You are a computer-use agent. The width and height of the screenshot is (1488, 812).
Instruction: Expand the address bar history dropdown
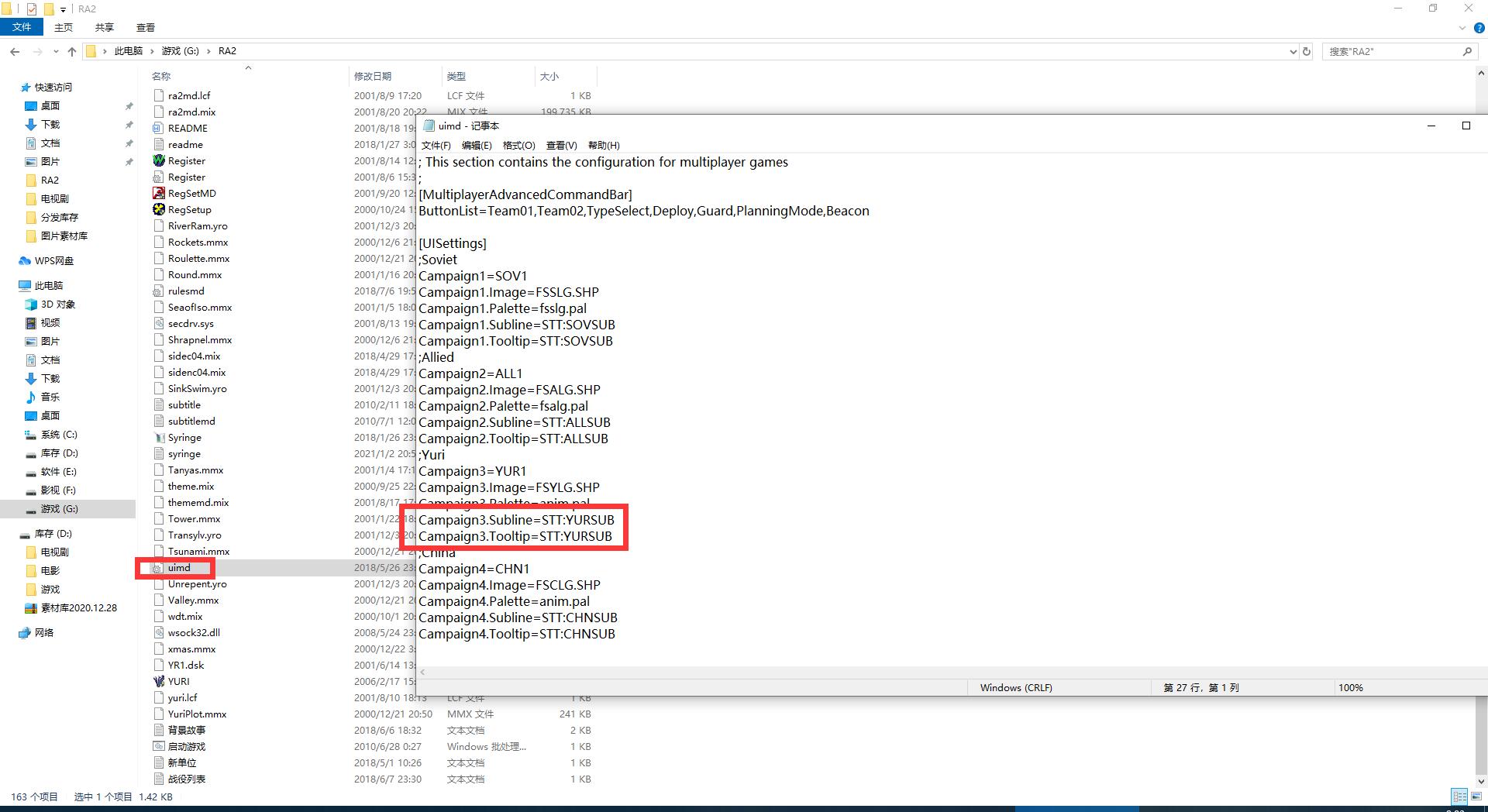click(1293, 51)
